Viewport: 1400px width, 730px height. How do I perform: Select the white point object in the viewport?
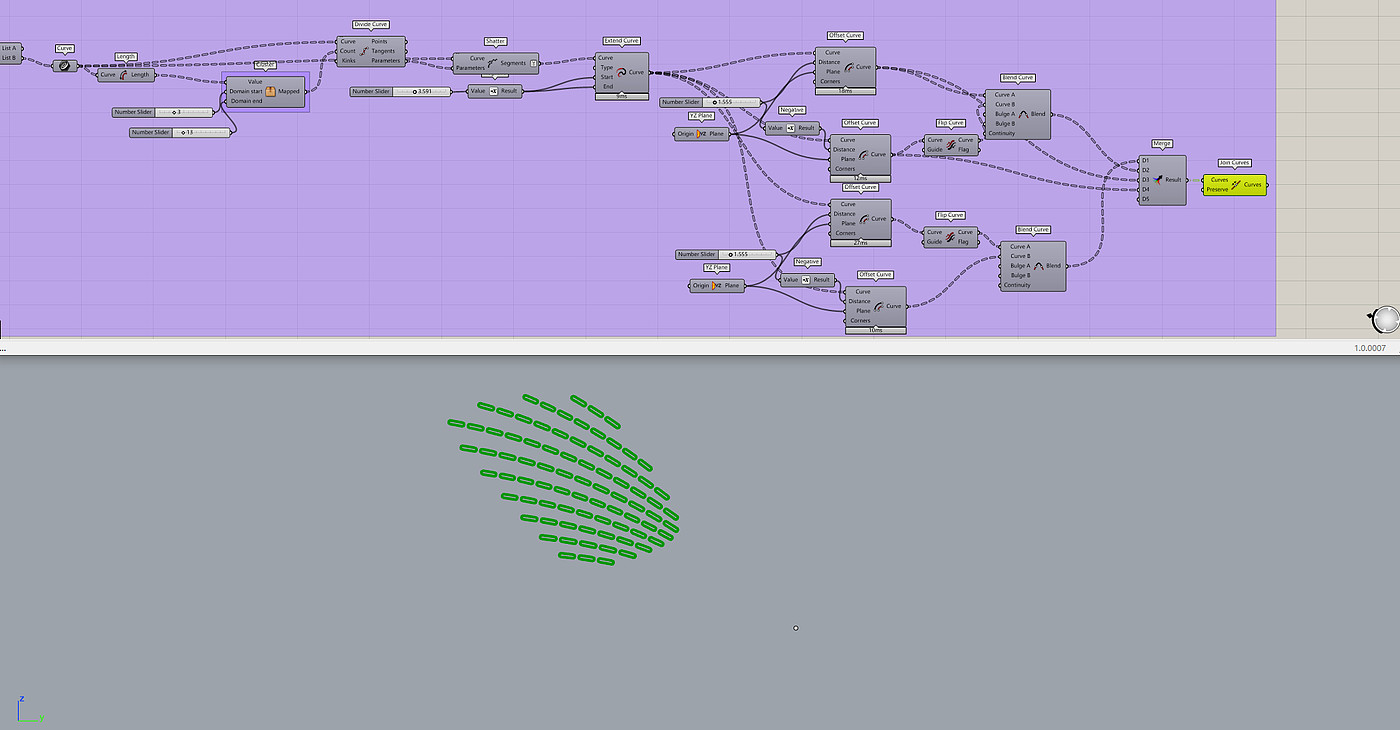coord(796,628)
